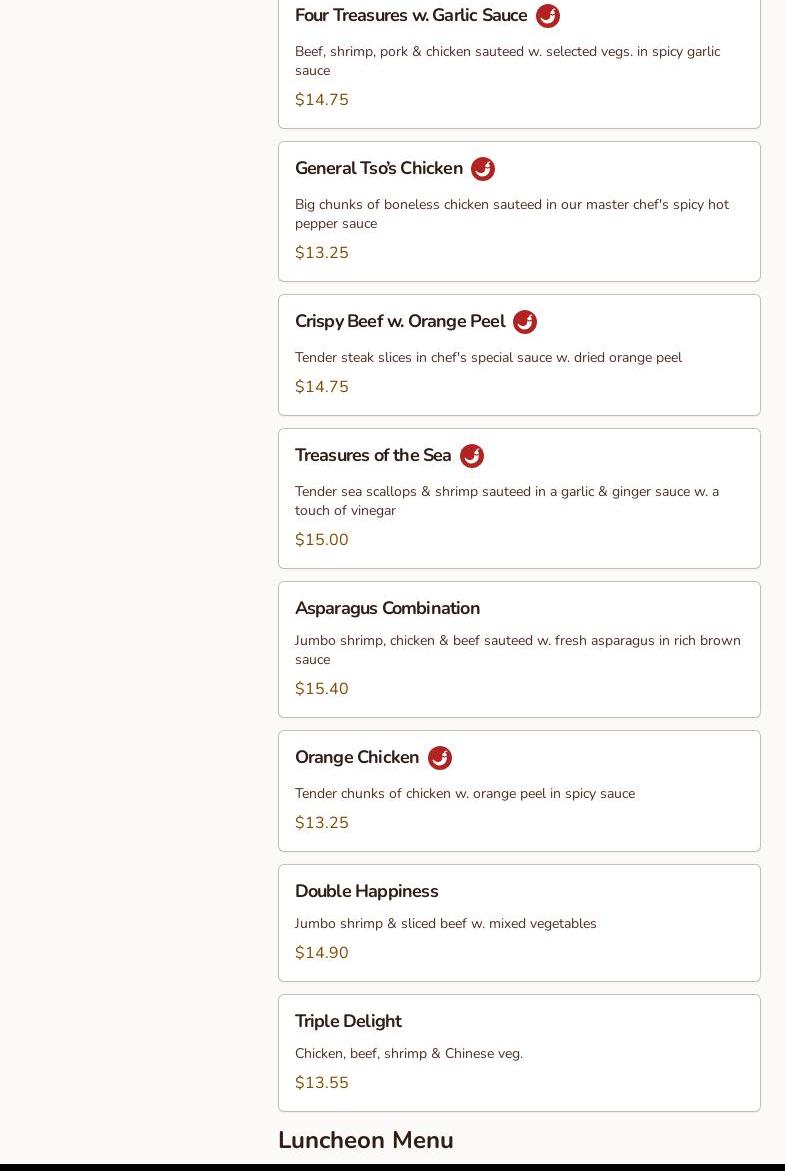
Task: Click the Jumbo shrimp & sliced beef description
Action: pyautogui.click(x=446, y=924)
